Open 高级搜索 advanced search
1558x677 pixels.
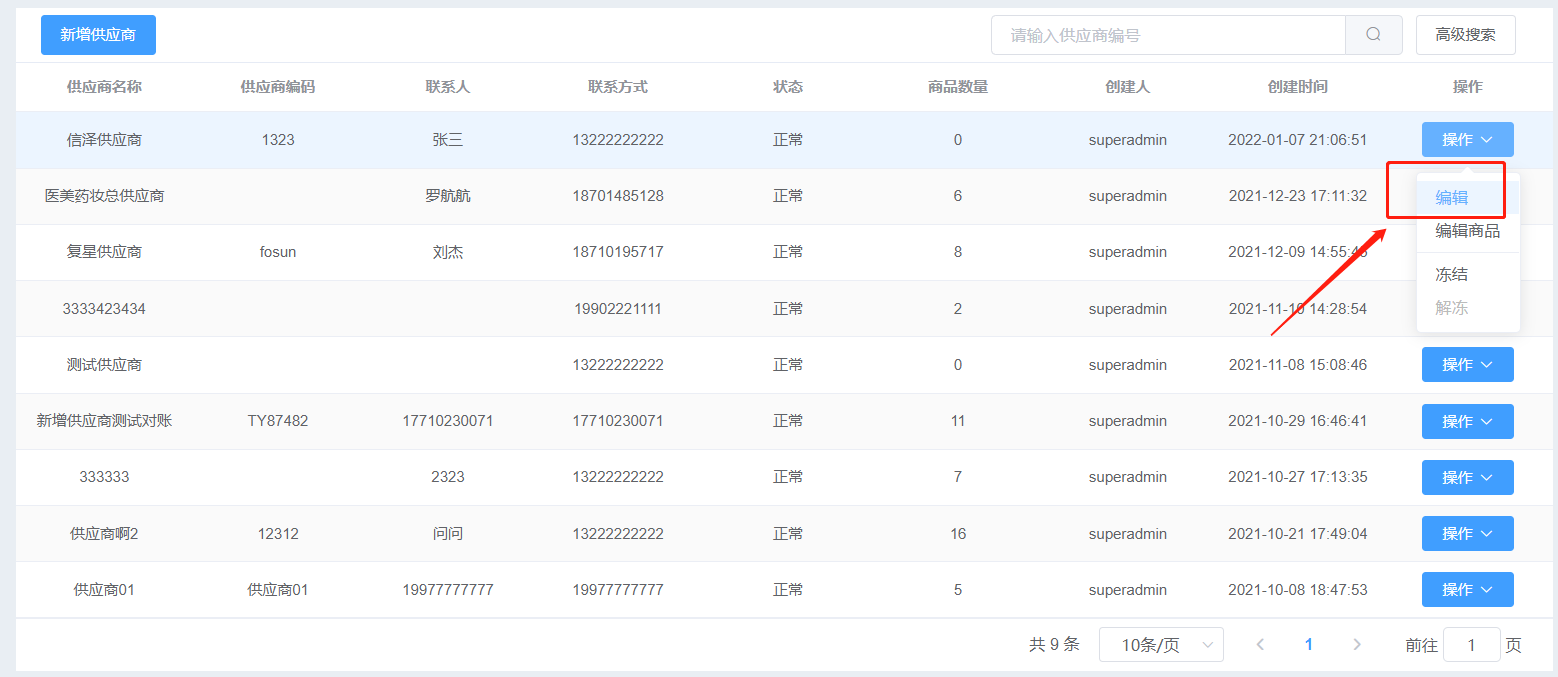click(1466, 35)
